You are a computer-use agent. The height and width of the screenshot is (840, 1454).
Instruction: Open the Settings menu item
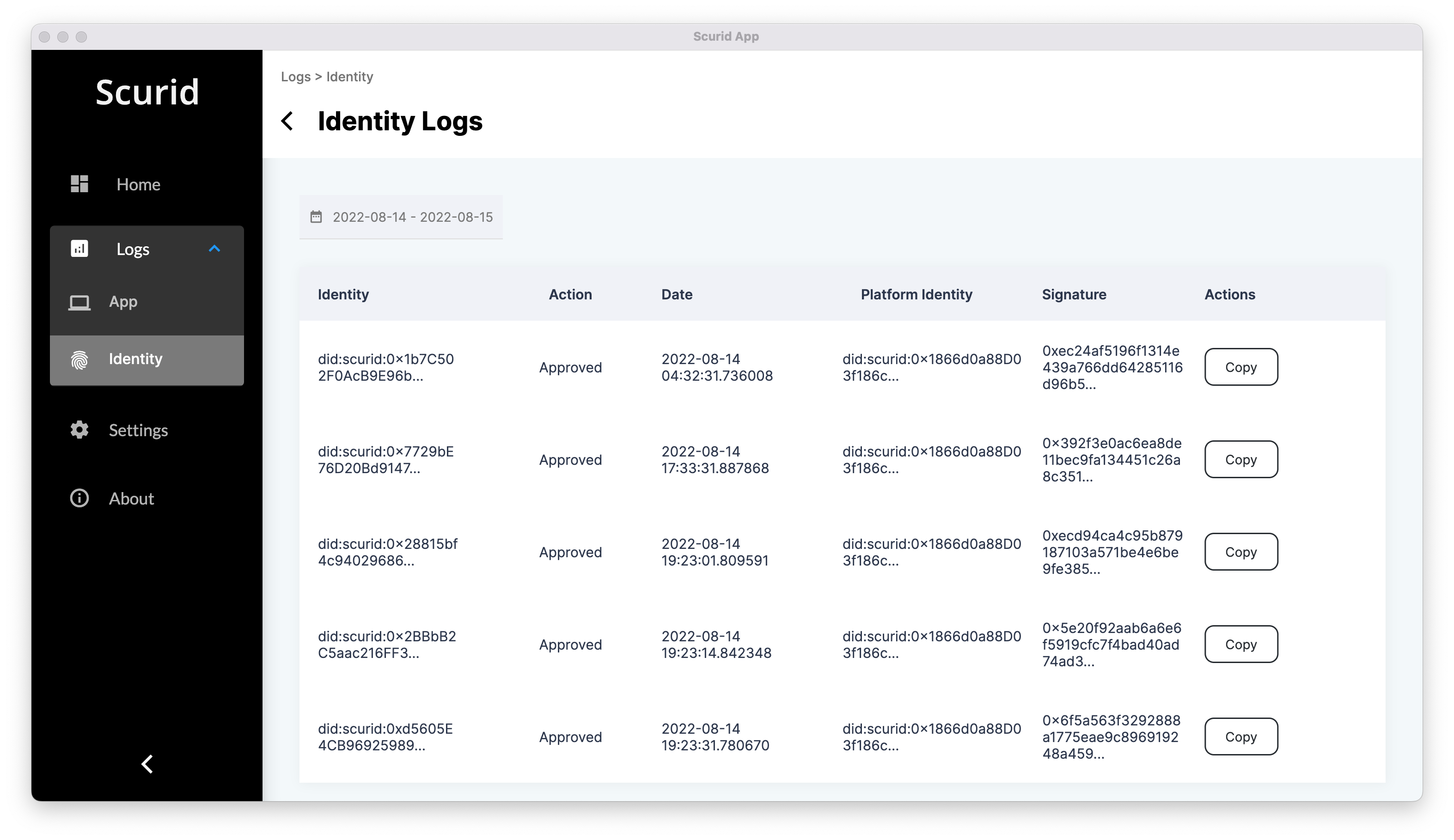139,430
